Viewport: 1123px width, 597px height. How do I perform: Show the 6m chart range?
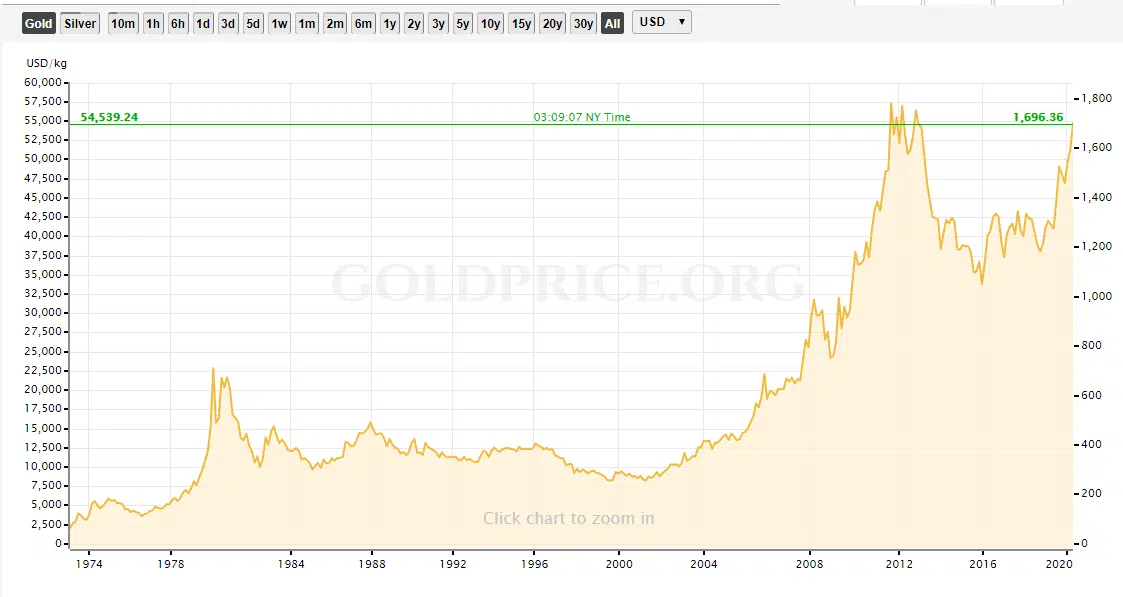pos(363,23)
